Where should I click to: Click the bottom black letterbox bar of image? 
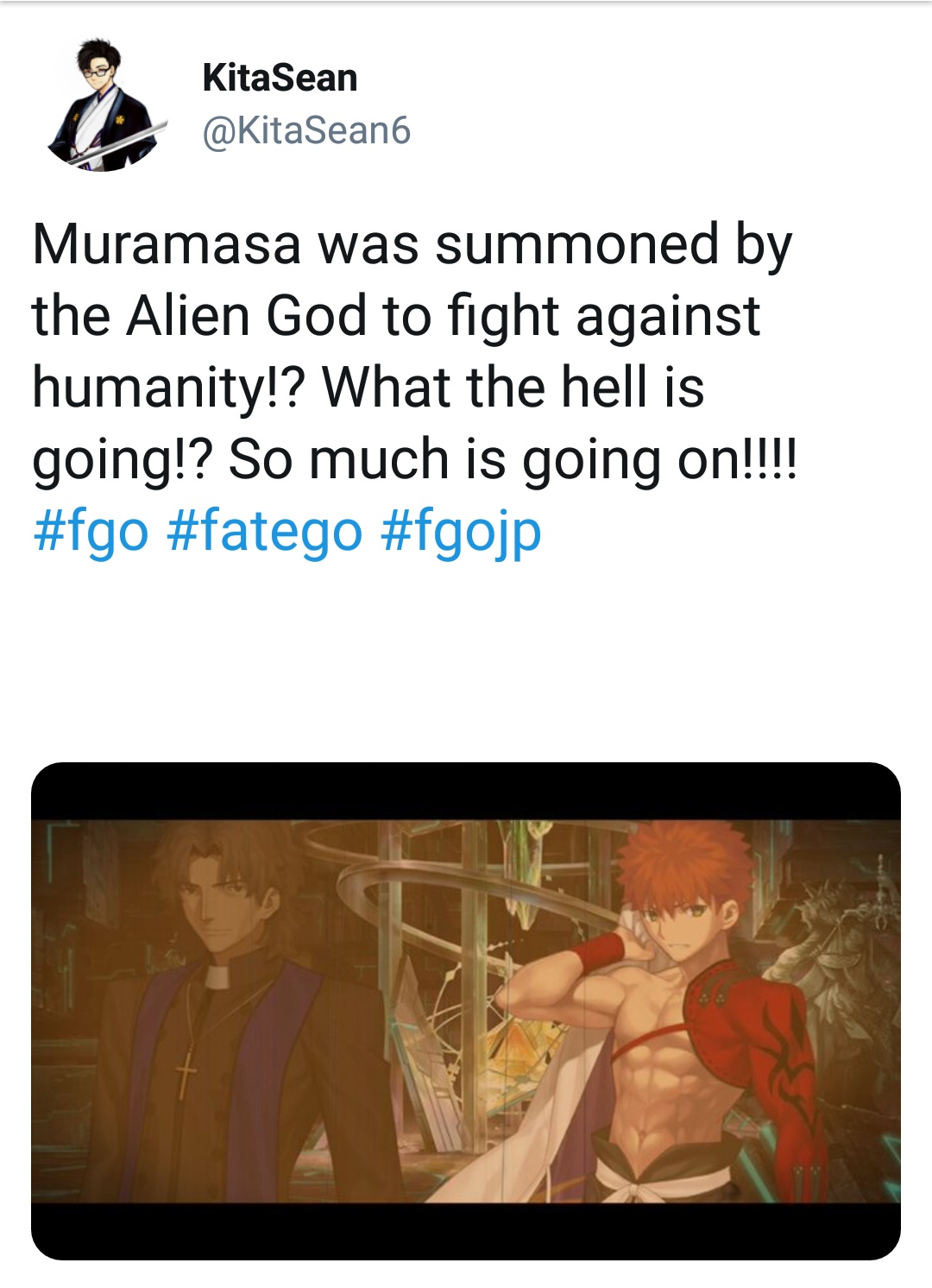pos(466,1231)
